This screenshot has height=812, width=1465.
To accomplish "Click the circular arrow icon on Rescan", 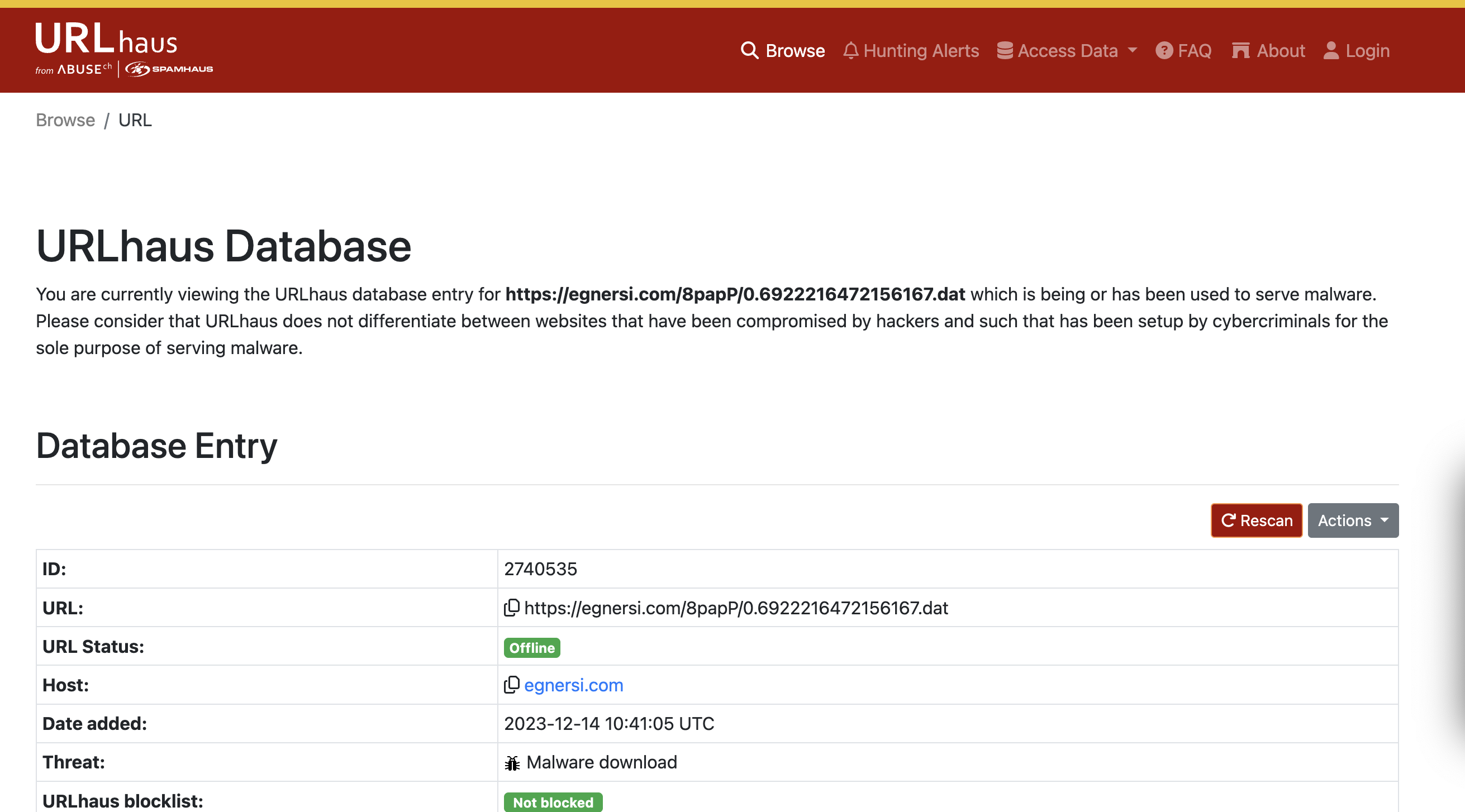I will click(x=1228, y=520).
